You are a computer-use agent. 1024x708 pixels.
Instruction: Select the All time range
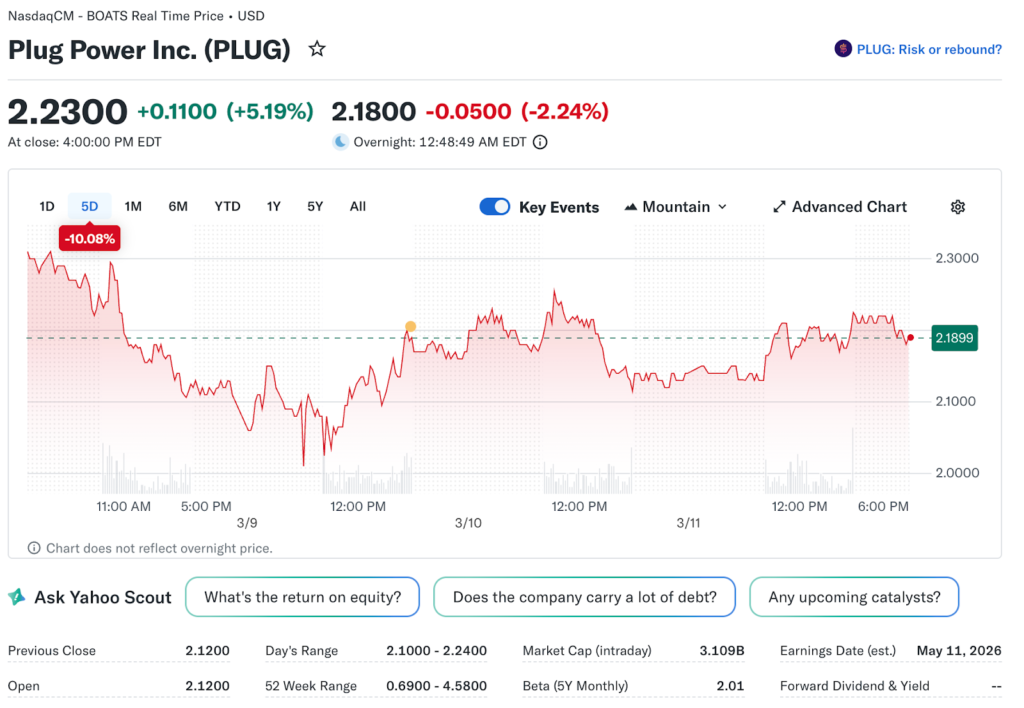tap(358, 207)
